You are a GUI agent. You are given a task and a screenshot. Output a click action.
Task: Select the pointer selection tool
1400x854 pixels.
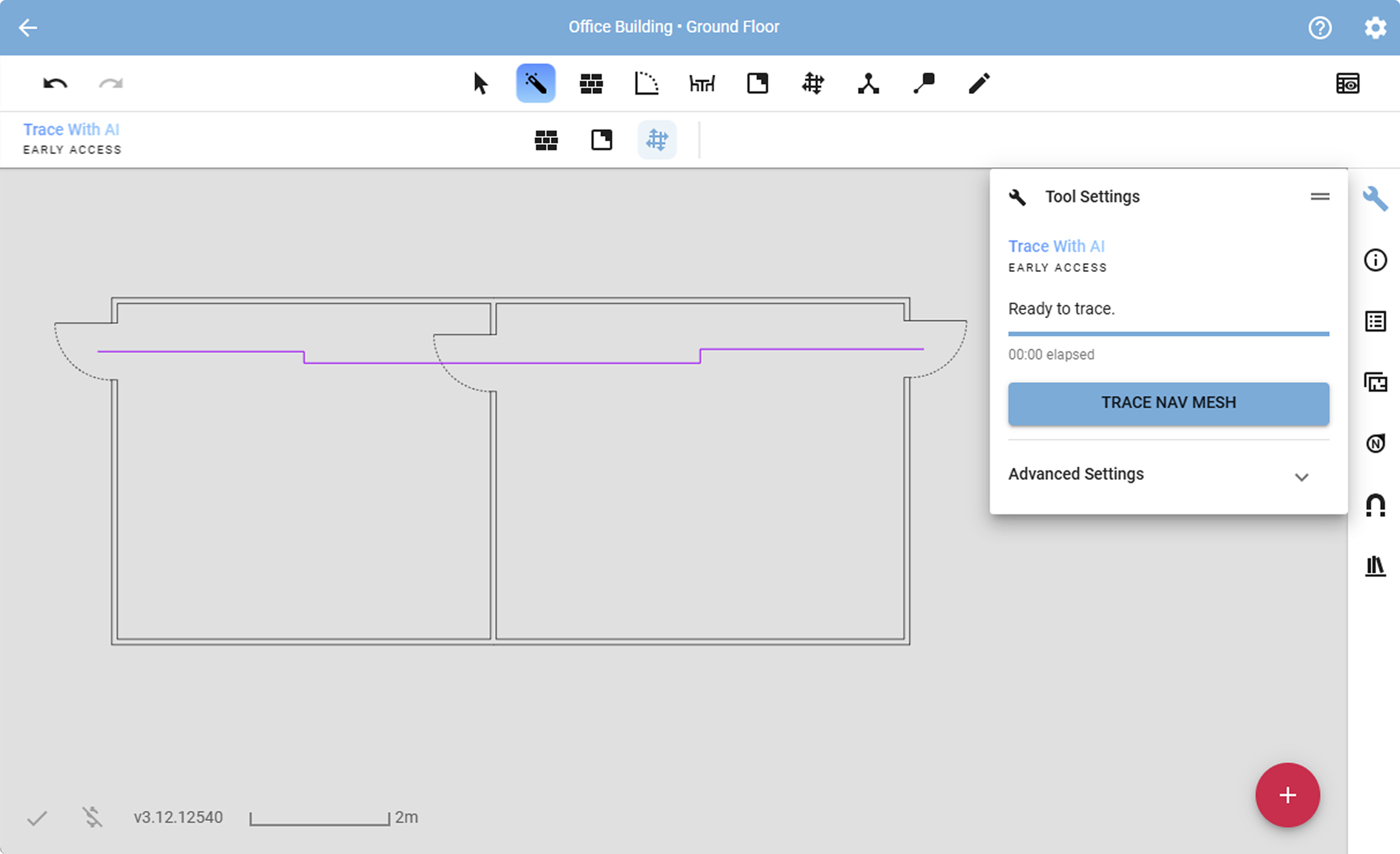(480, 83)
